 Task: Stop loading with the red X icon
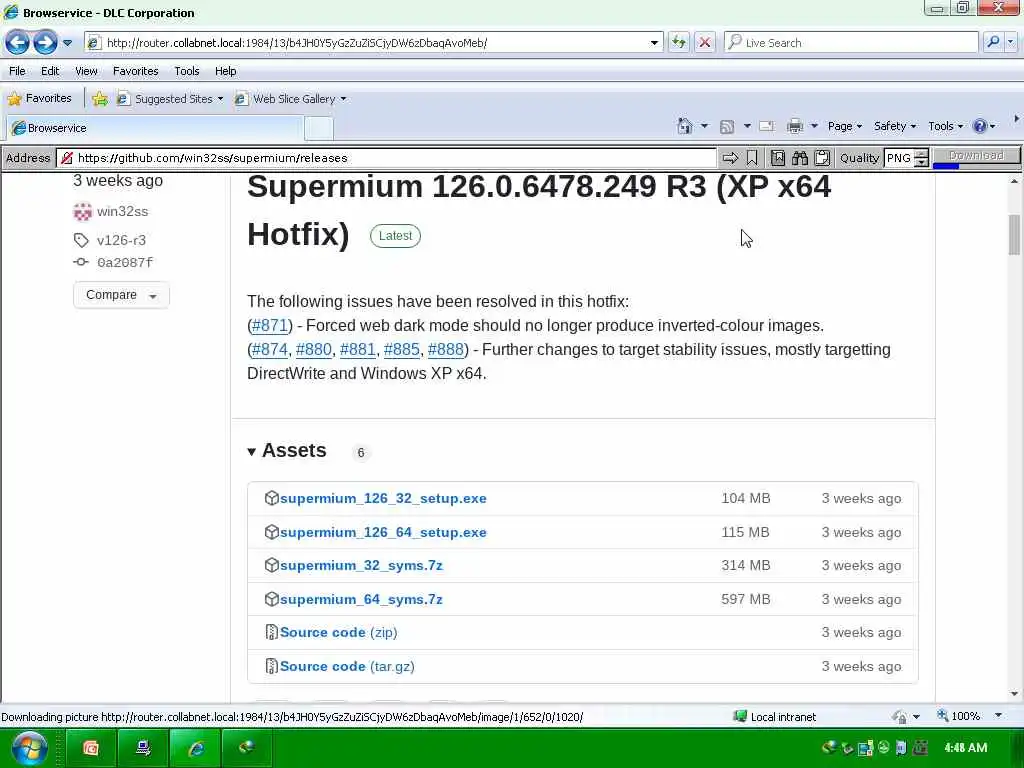pos(705,43)
